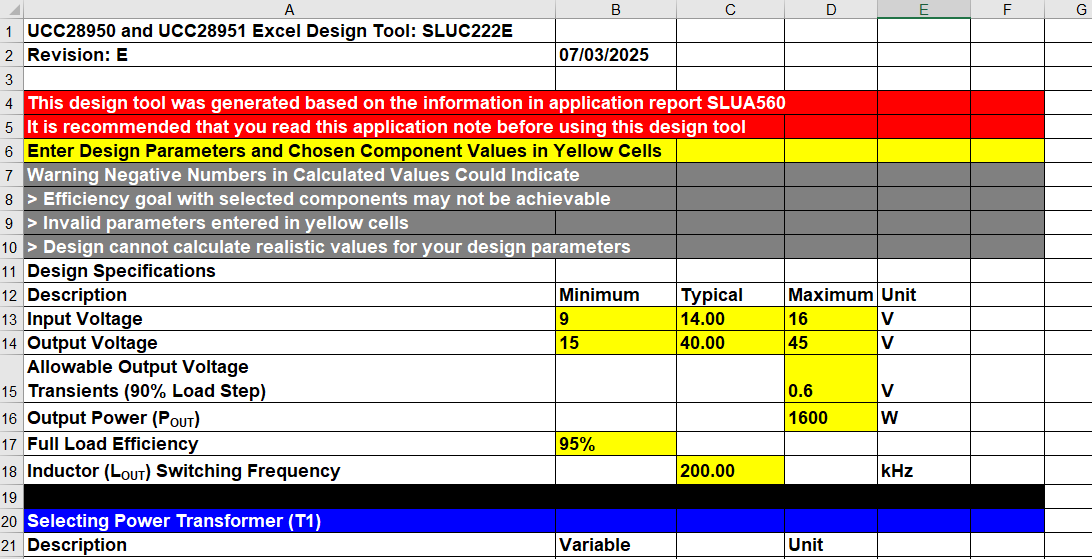The width and height of the screenshot is (1092, 559).
Task: Click the 'Variable' column label in row 21
Action: pyautogui.click(x=616, y=545)
